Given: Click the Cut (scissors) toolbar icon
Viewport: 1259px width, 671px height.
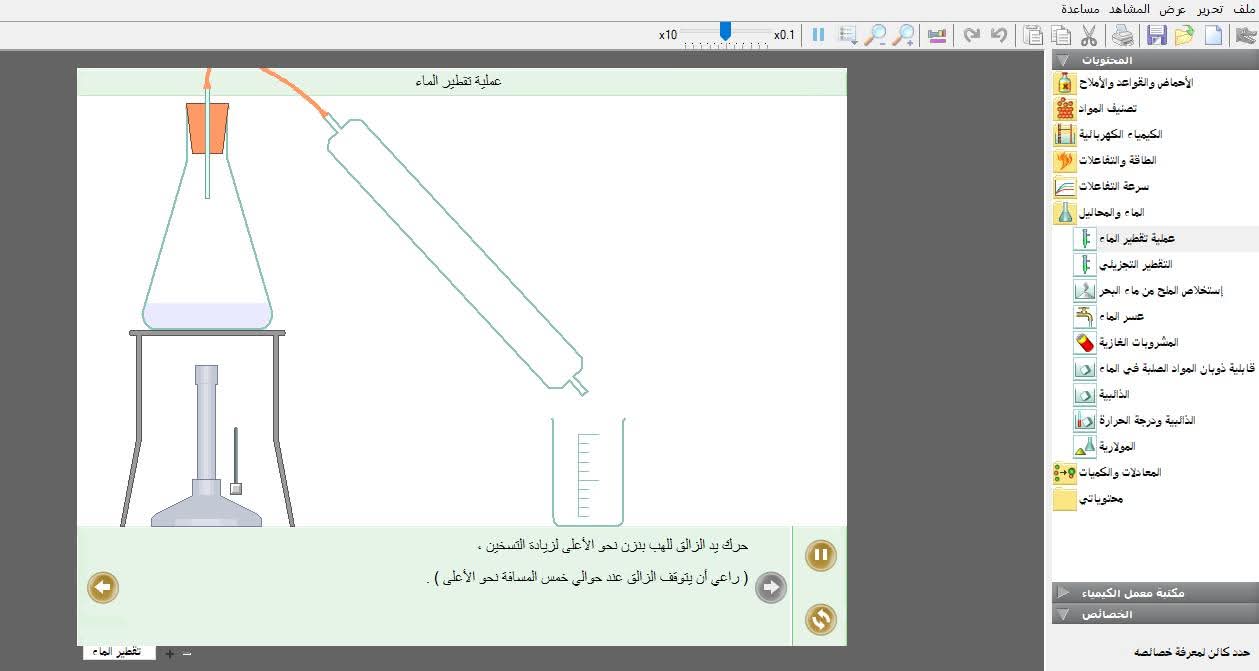Looking at the screenshot, I should tap(1089, 36).
